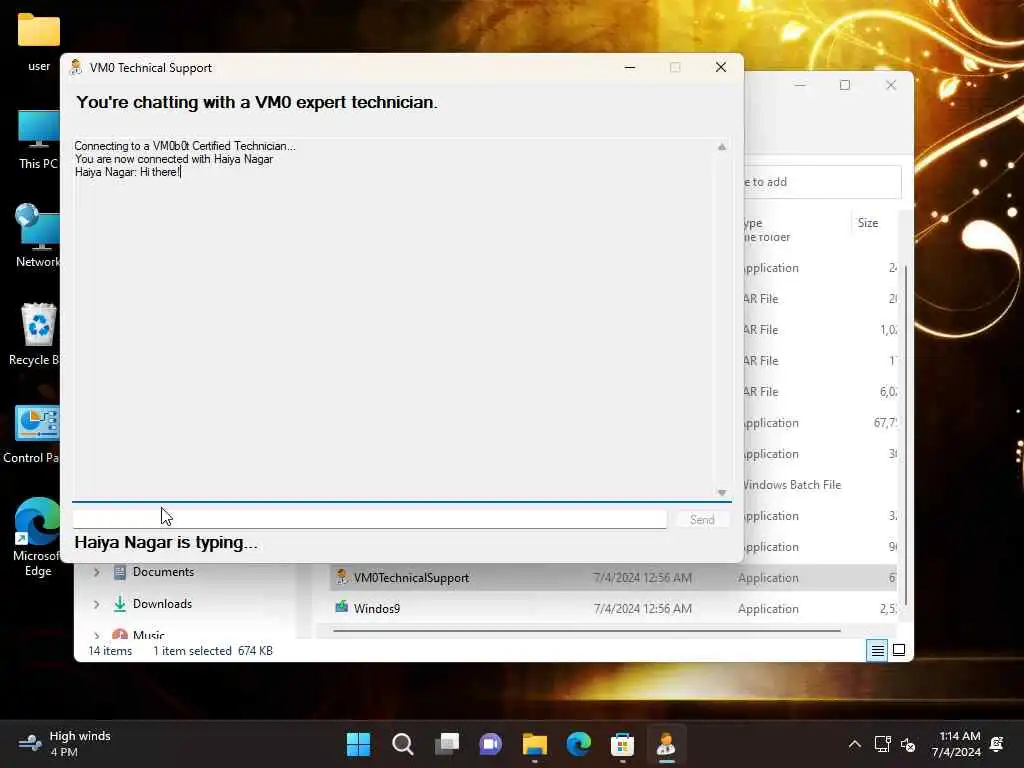
Task: Click the Explorer horizontal scrollbar
Action: tap(586, 631)
